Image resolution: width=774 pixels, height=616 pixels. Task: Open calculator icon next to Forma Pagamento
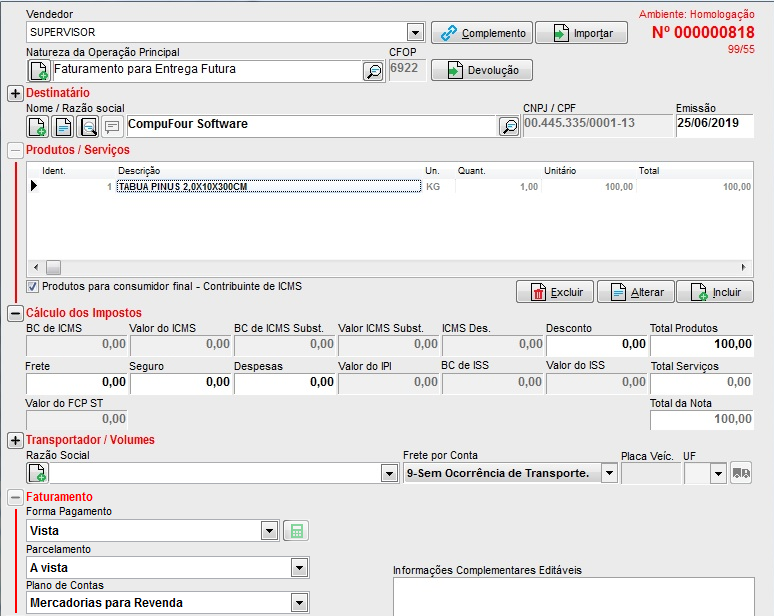(x=295, y=531)
